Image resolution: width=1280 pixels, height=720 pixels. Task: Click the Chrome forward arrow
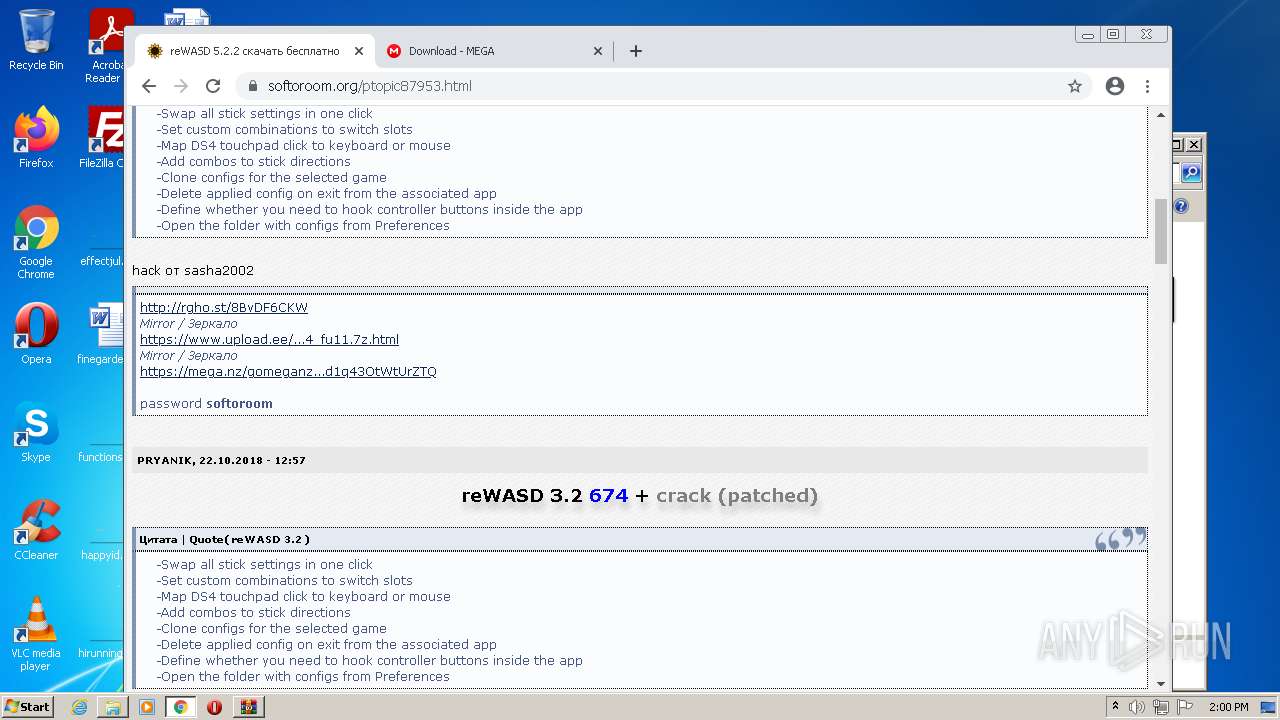click(181, 86)
